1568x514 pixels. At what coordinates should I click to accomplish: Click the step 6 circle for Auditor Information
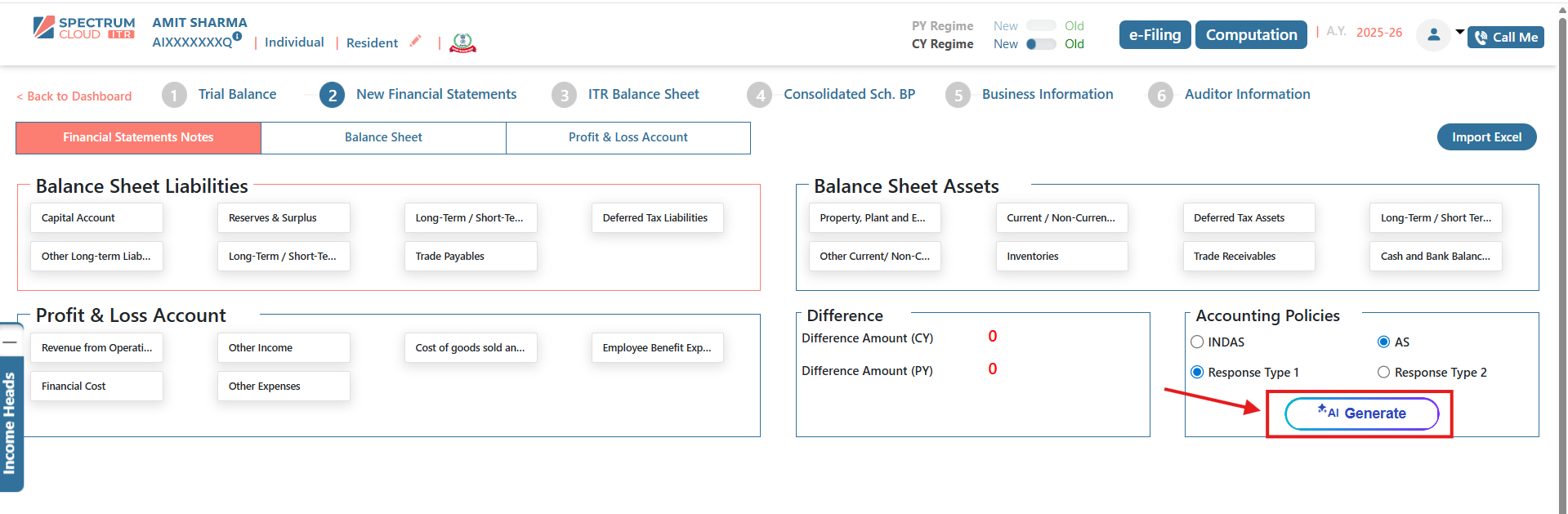[x=1160, y=96]
